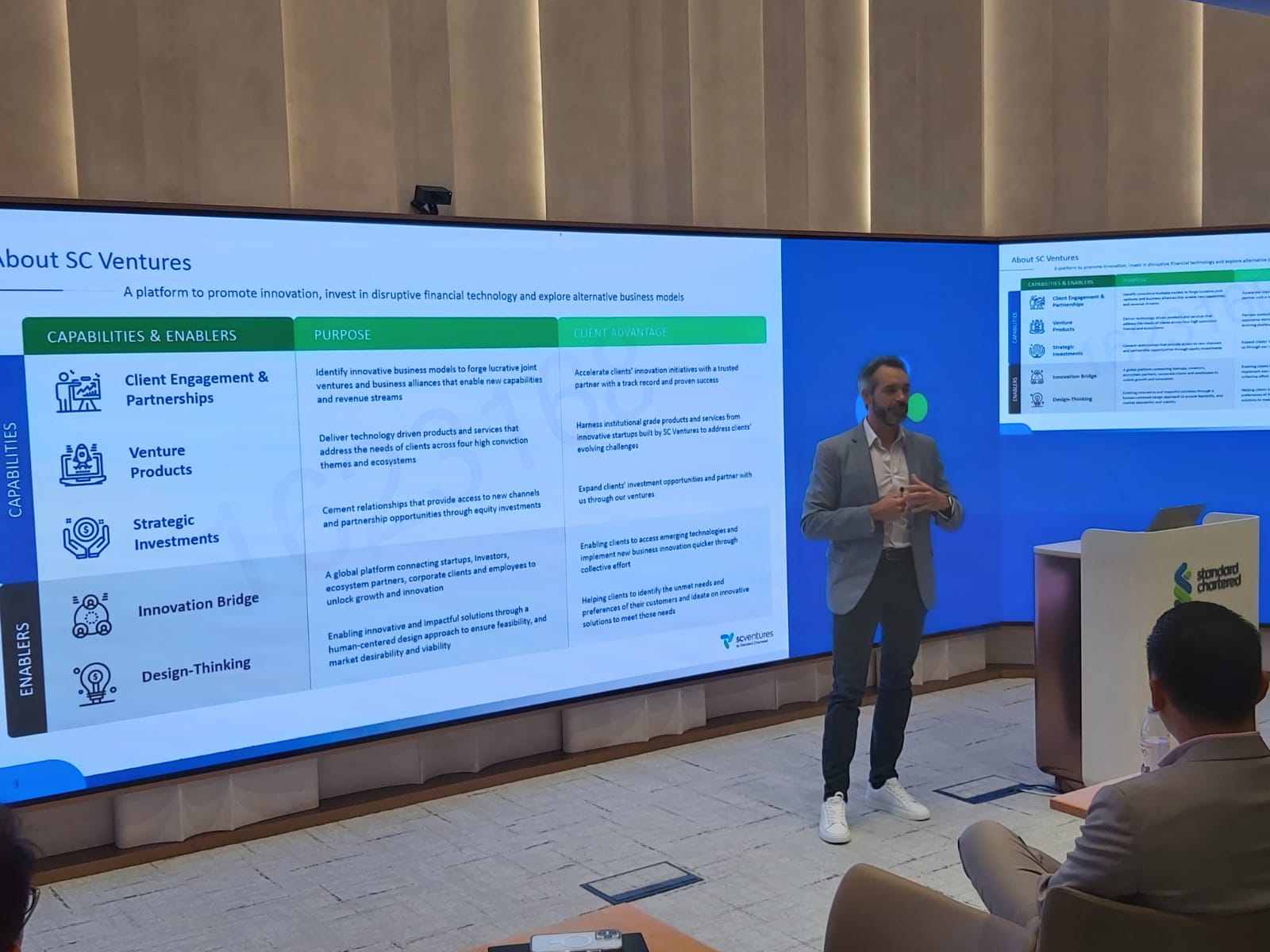Click the slide page number at the bottom left
1270x952 pixels.
pyautogui.click(x=17, y=785)
